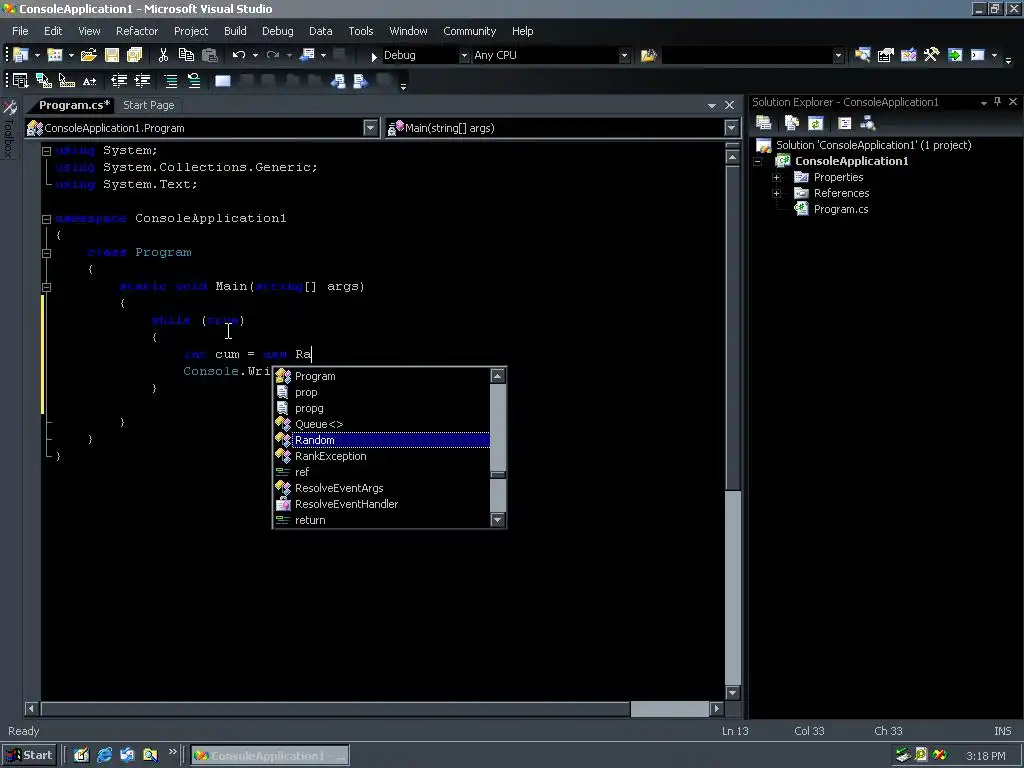Open the editor's active files dropdown arrow
1024x768 pixels.
(712, 105)
